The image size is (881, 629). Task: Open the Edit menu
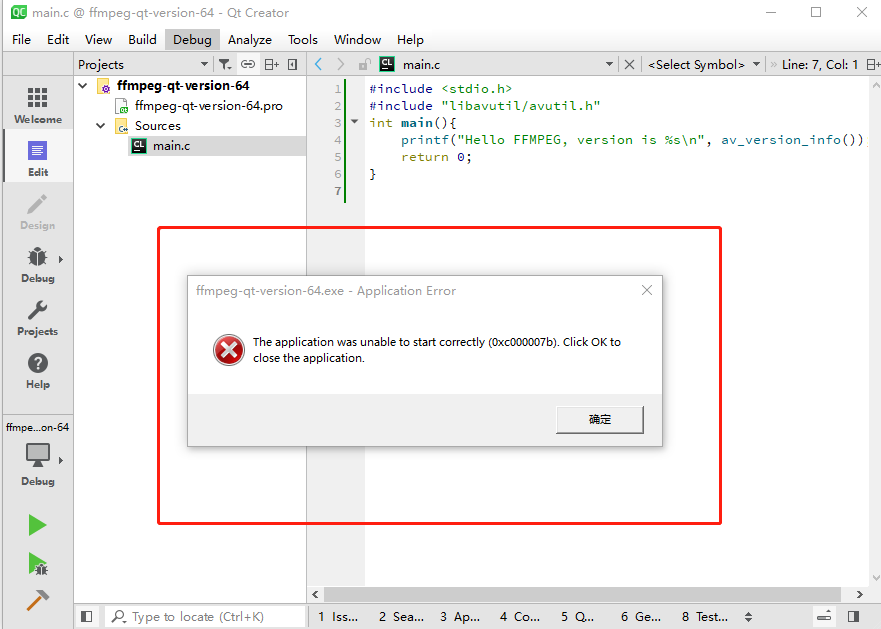pos(58,40)
